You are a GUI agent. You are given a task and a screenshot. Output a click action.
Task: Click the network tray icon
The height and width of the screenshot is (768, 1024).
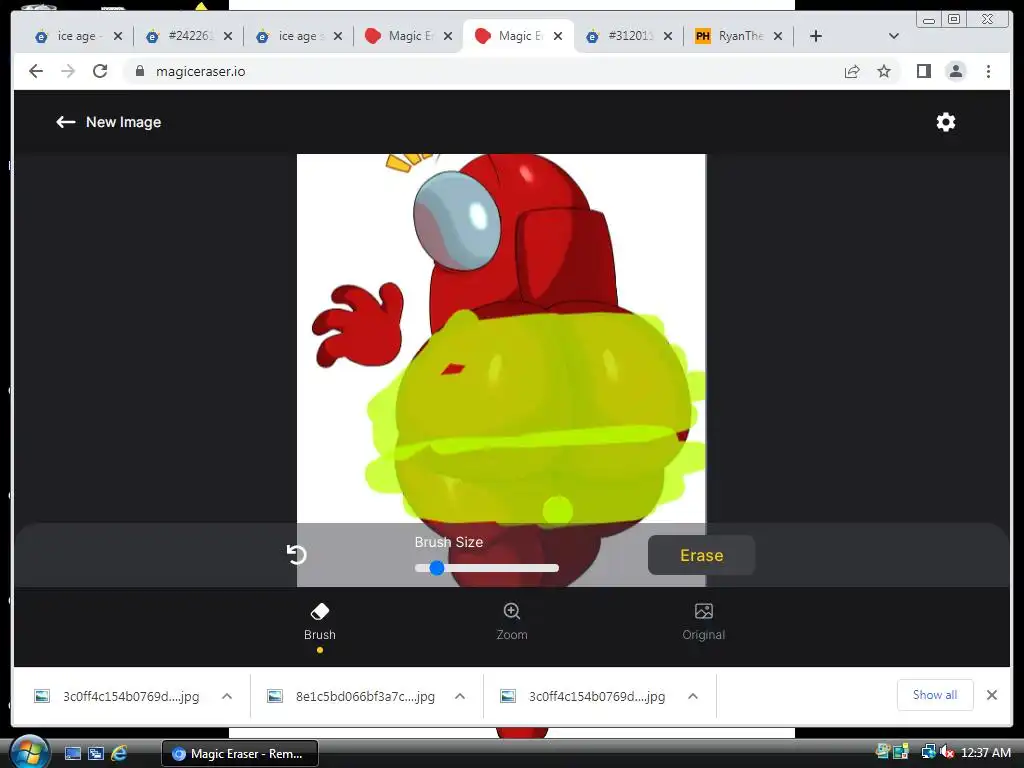(928, 752)
